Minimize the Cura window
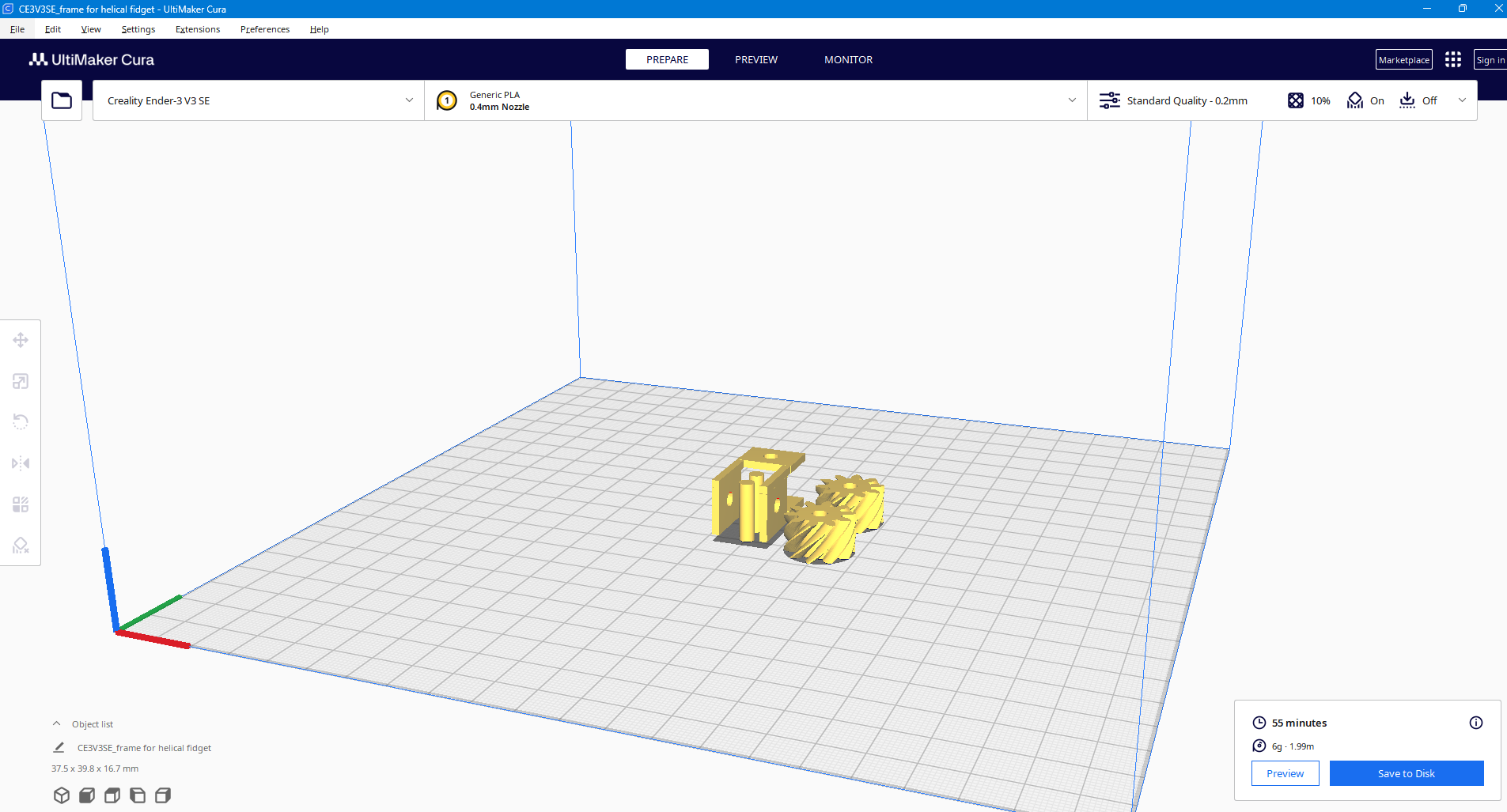Screen dimensions: 1507x812 (x=1427, y=9)
